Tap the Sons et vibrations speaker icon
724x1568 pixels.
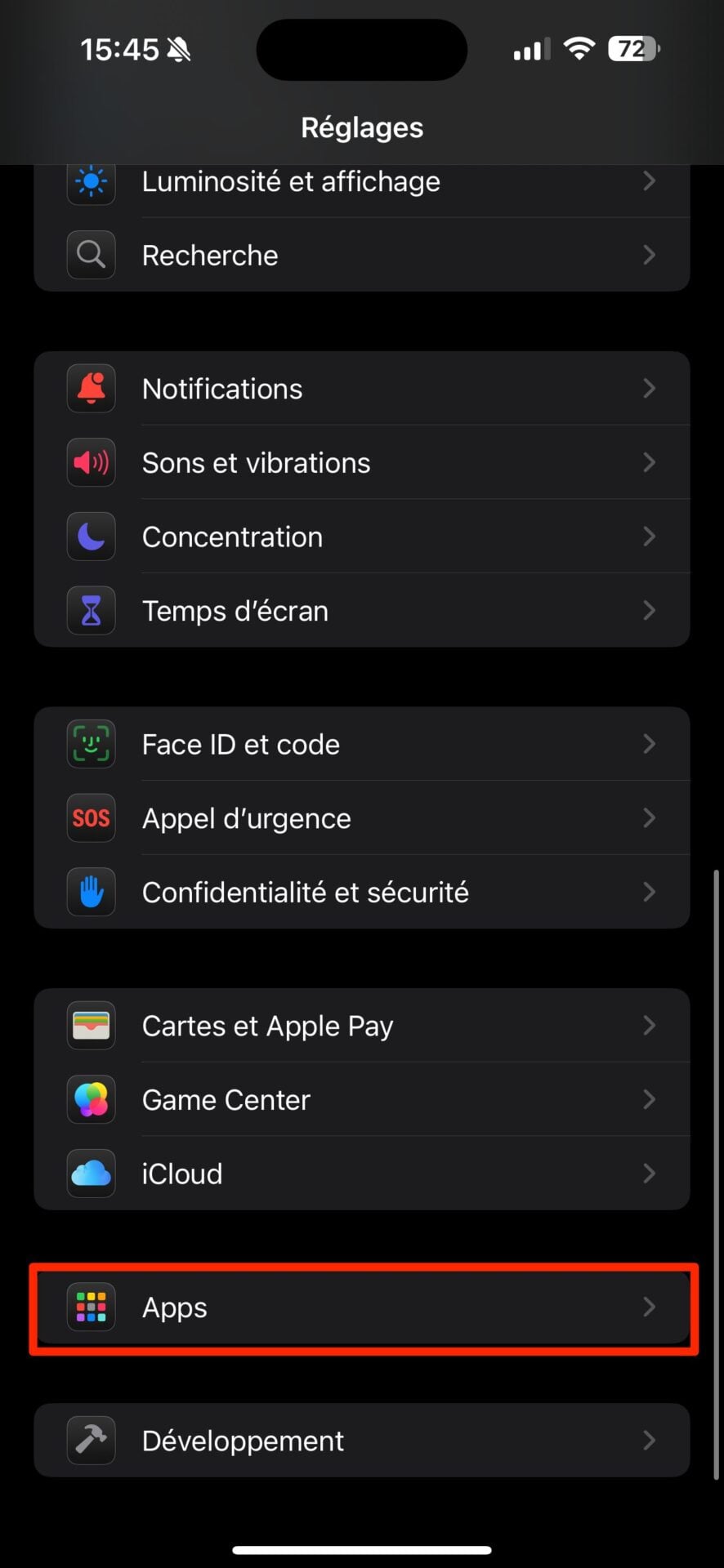click(x=91, y=463)
